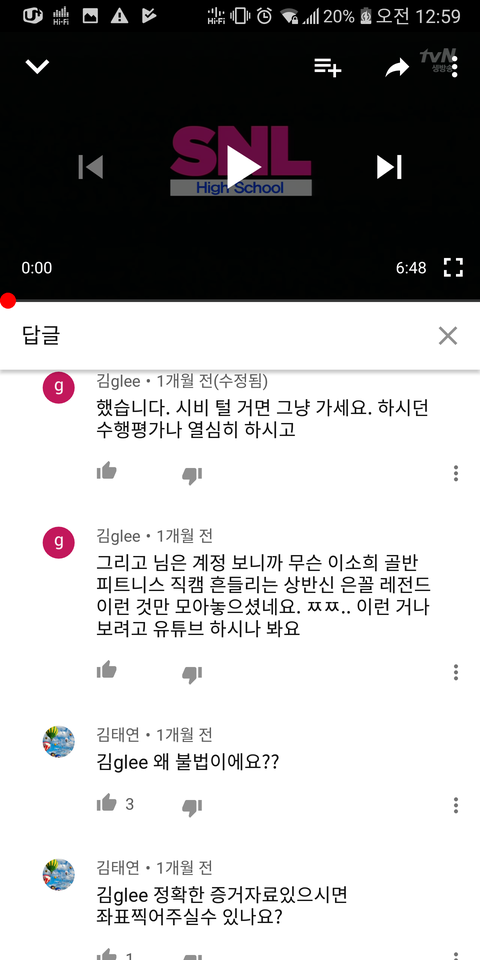Open options menu for 왜 불법이에요 comment

pos(456,805)
